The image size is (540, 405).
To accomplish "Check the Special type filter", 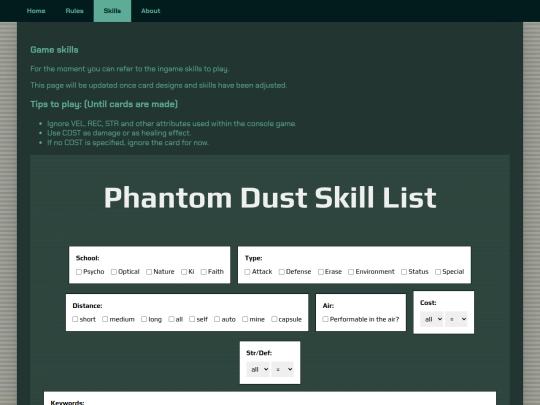I will 438,272.
